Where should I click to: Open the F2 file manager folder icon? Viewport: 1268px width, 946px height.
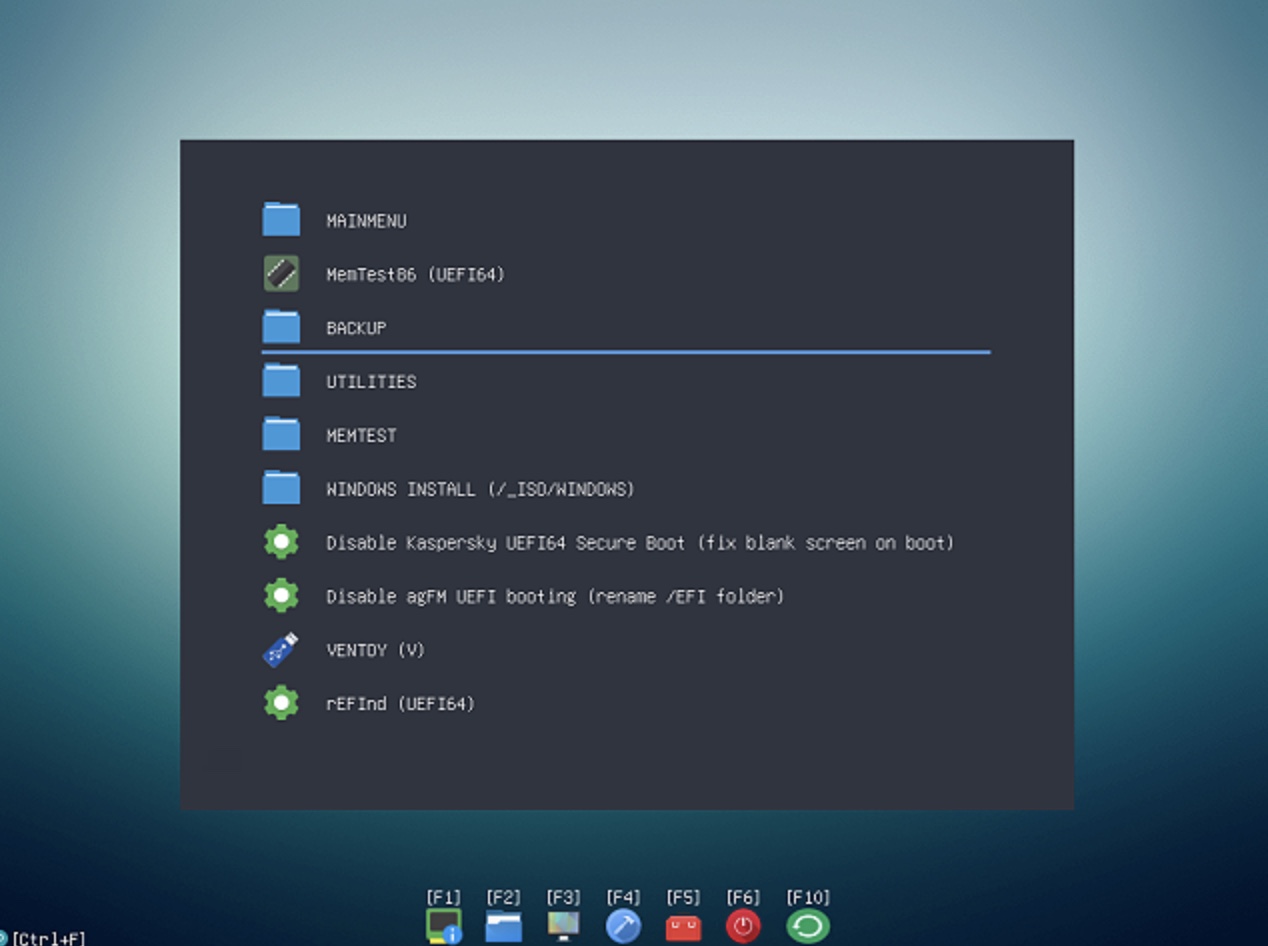504,926
